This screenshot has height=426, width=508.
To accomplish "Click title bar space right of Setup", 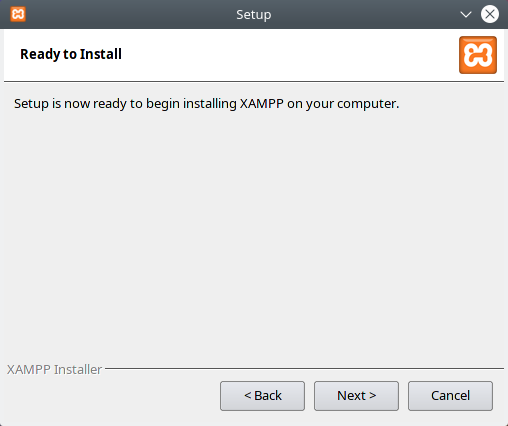I will tap(365, 14).
